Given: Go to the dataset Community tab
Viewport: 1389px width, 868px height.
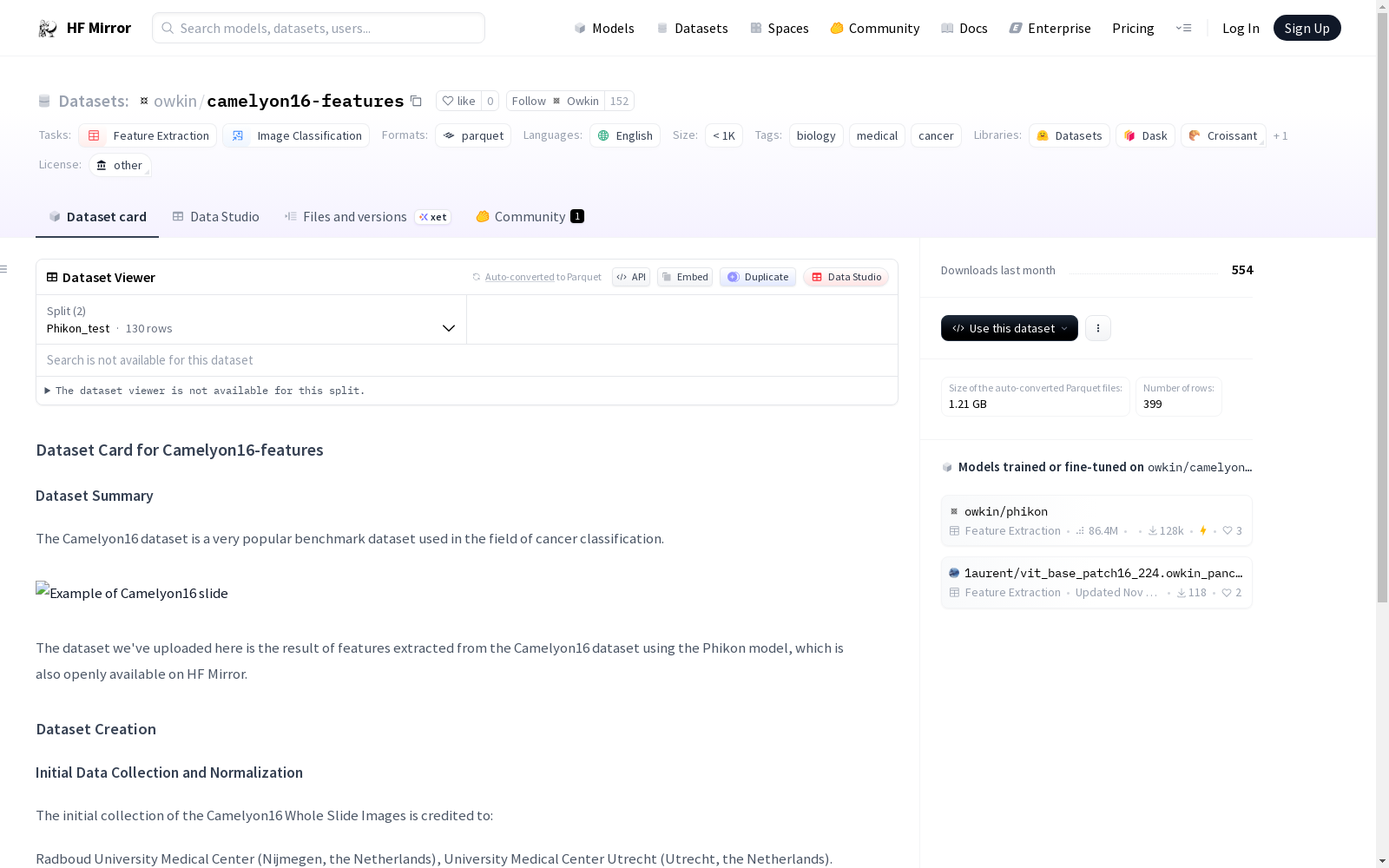Looking at the screenshot, I should [530, 216].
